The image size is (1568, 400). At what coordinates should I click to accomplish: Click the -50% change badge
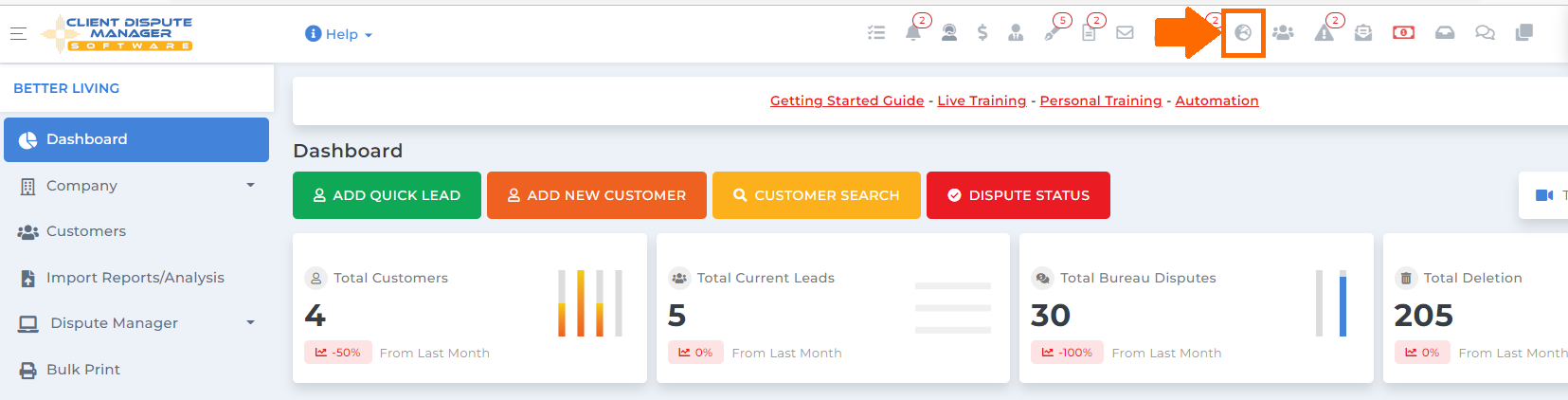(338, 353)
